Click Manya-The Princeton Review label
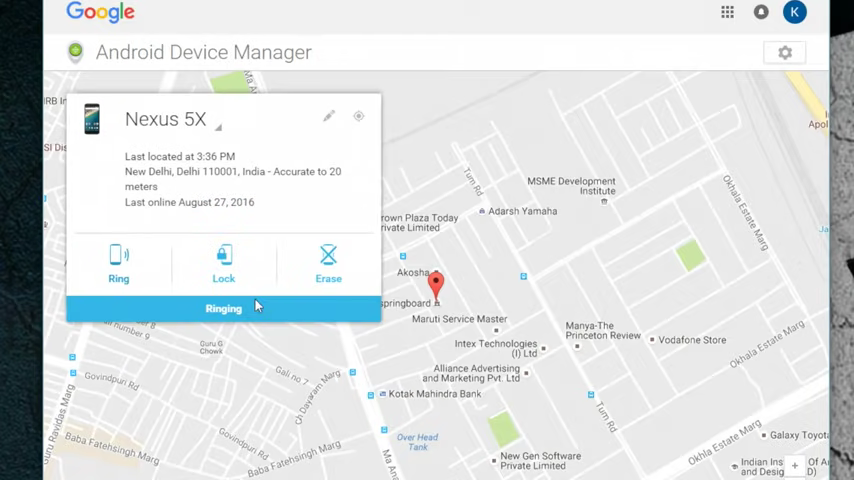Image resolution: width=854 pixels, height=480 pixels. [x=603, y=331]
